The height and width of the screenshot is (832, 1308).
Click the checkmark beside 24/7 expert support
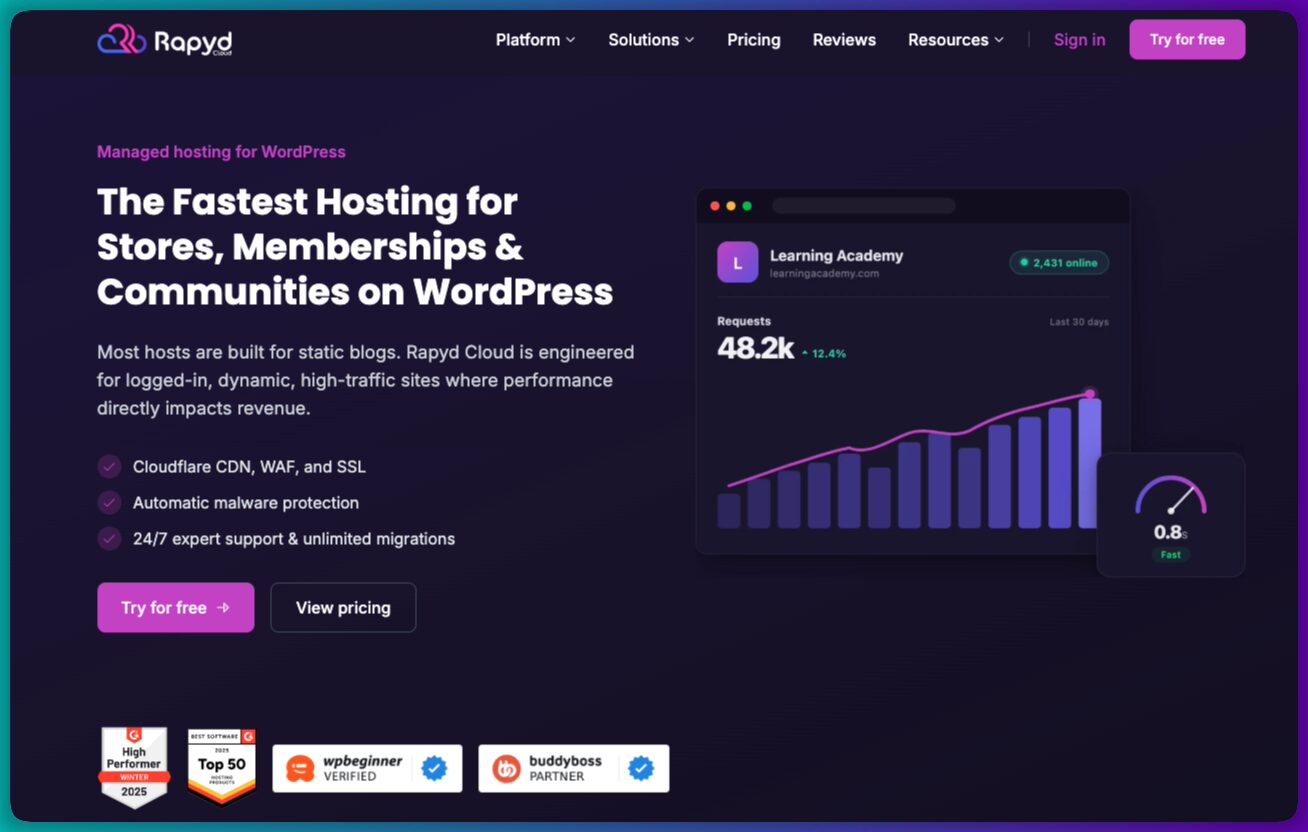(109, 539)
